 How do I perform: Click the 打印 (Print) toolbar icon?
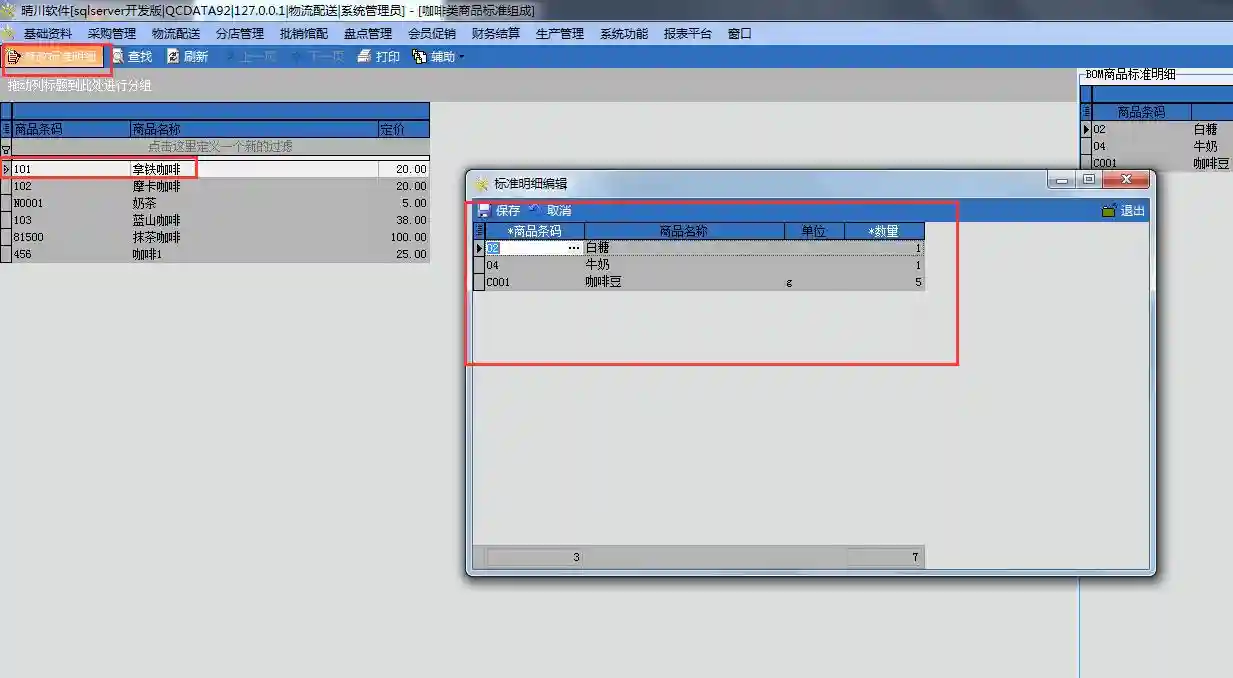tap(365, 57)
